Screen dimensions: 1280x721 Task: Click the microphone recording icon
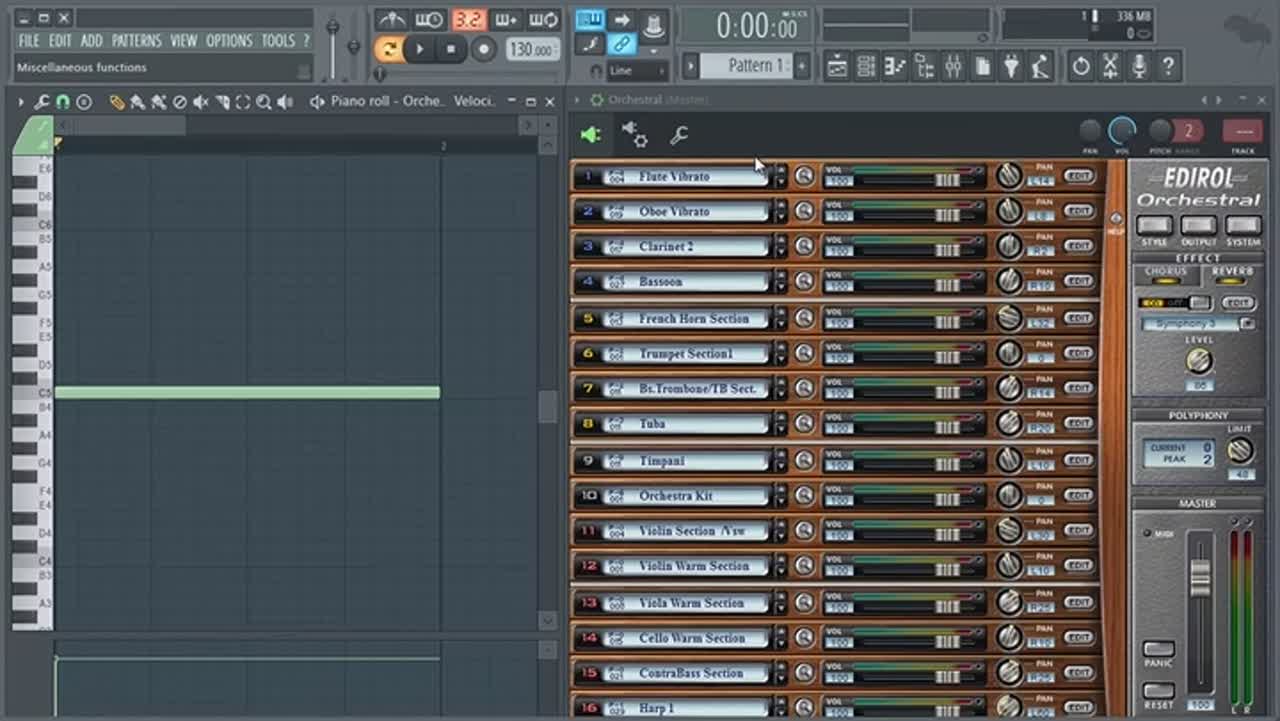(1138, 67)
